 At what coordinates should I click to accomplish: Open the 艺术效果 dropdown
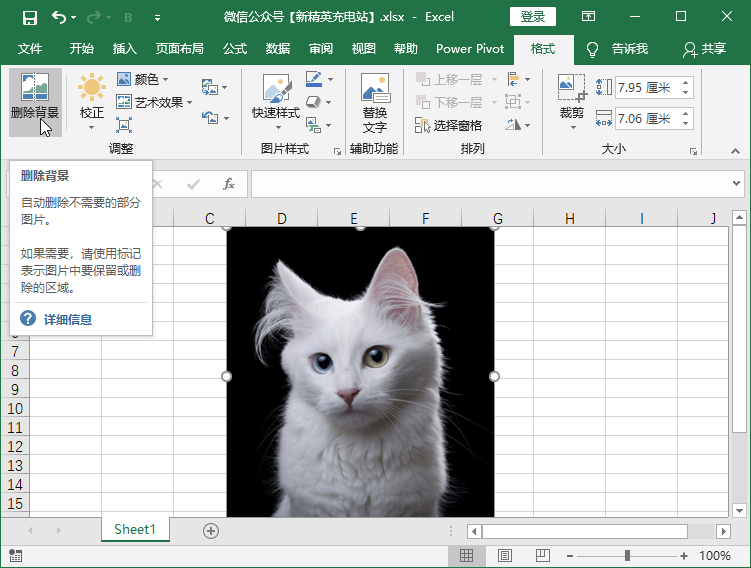click(154, 102)
